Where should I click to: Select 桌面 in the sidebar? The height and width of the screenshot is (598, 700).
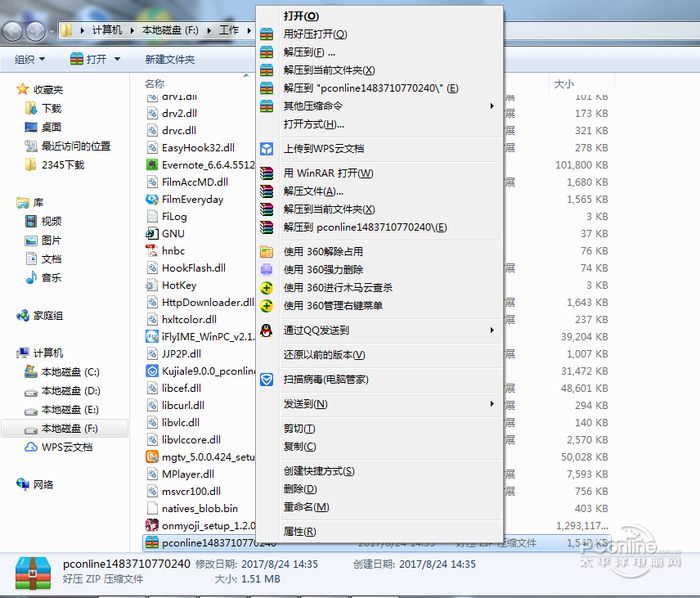43,127
